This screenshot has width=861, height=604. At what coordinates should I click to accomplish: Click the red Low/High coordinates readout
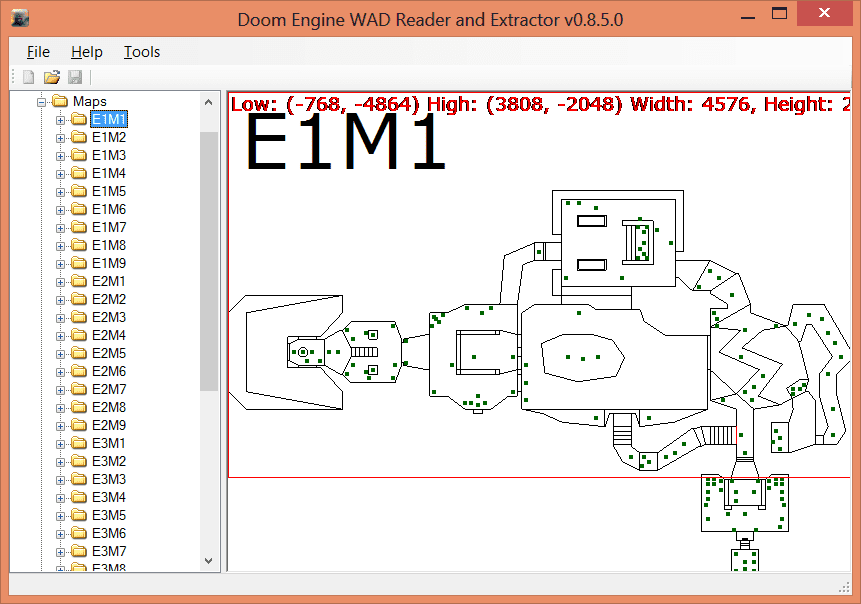pos(540,104)
